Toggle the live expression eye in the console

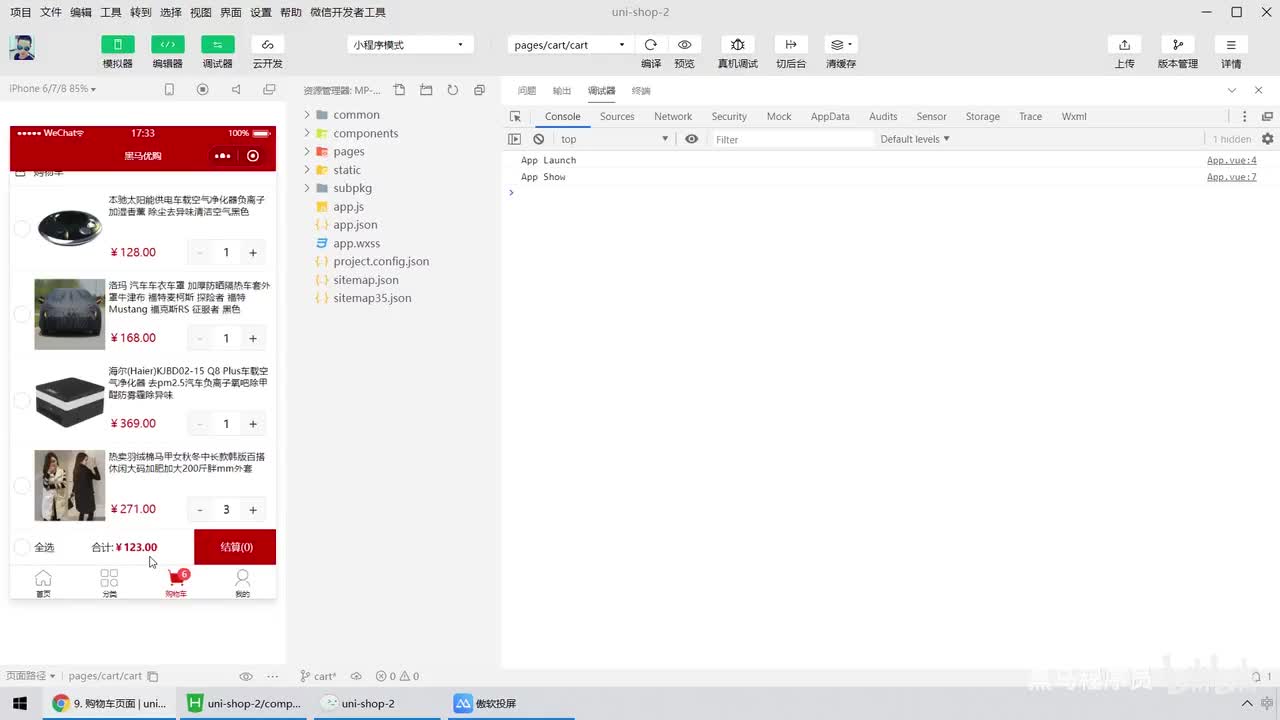click(691, 139)
